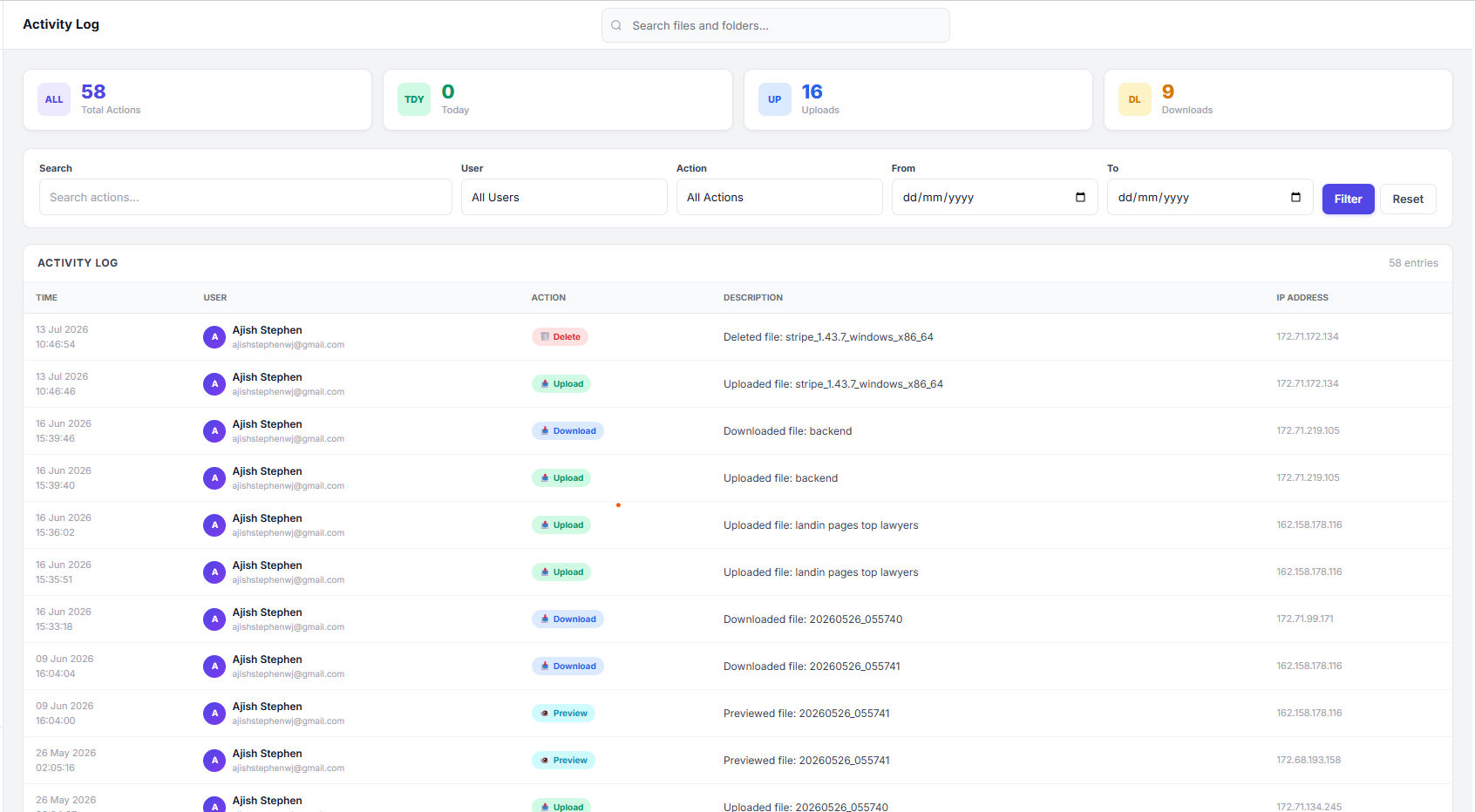Viewport: 1475px width, 812px height.
Task: Click the From date field
Action: click(995, 197)
